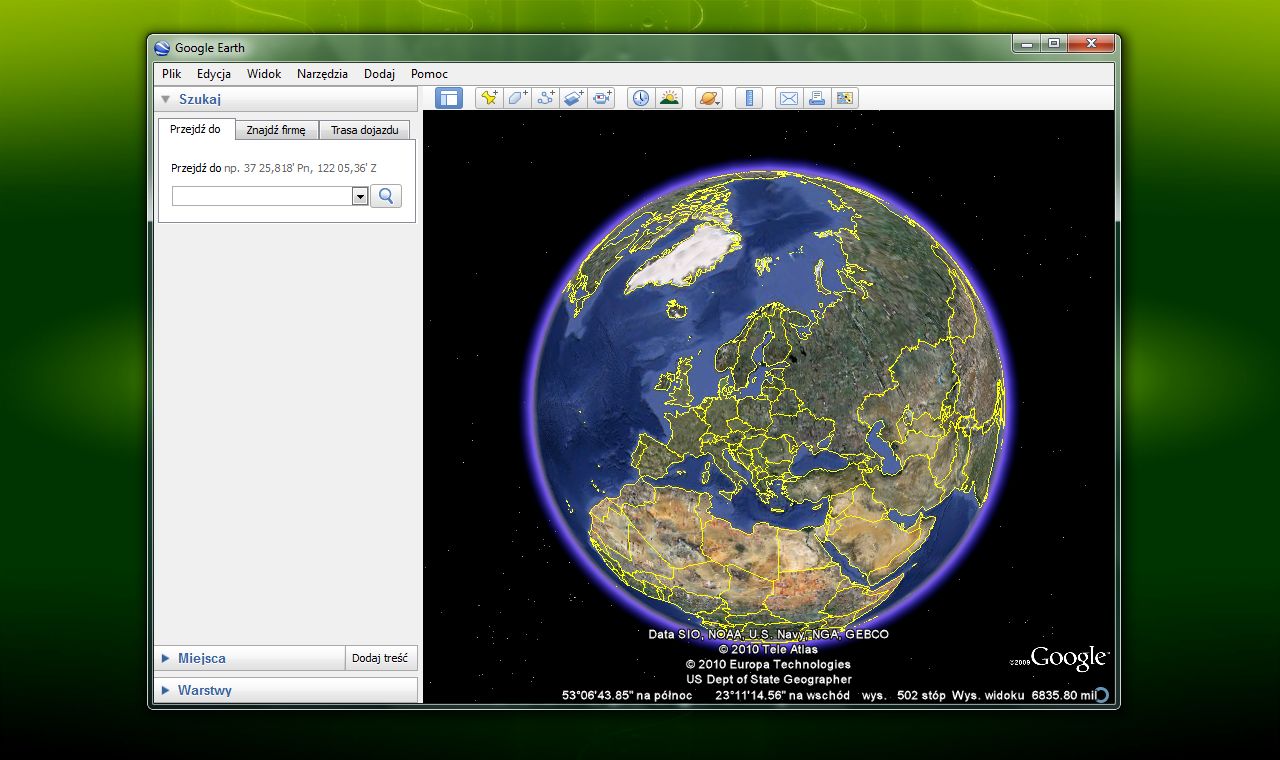View in Google Maps icon

845,98
